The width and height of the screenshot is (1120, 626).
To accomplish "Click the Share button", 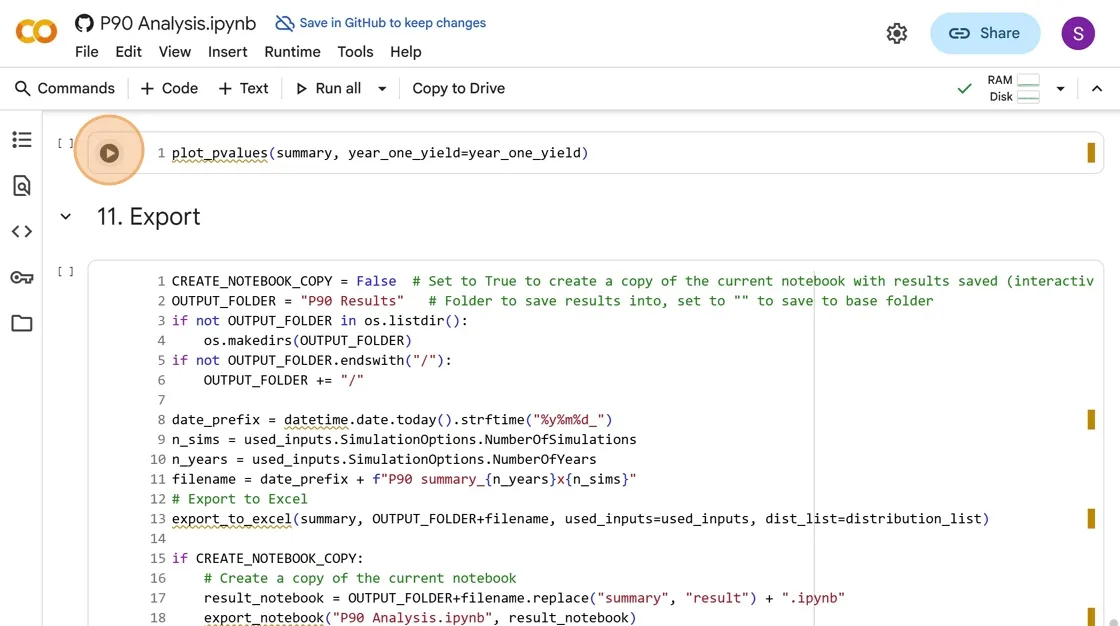I will (984, 33).
